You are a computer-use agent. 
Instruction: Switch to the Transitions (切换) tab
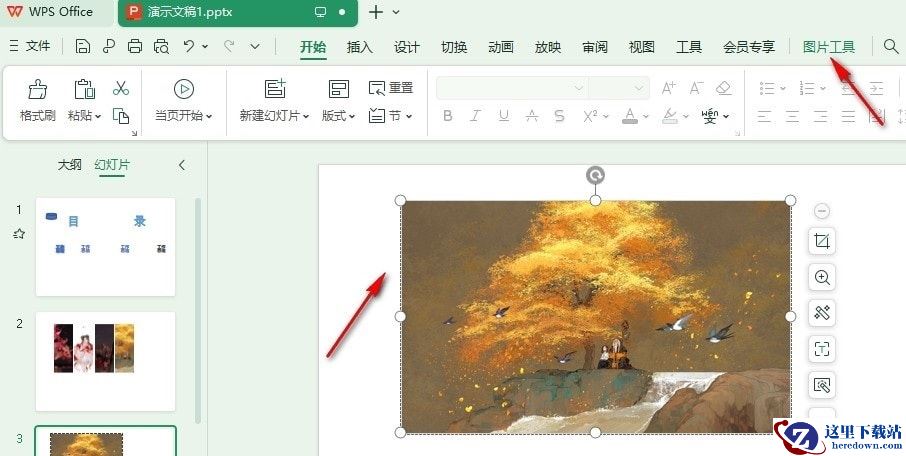tap(454, 47)
